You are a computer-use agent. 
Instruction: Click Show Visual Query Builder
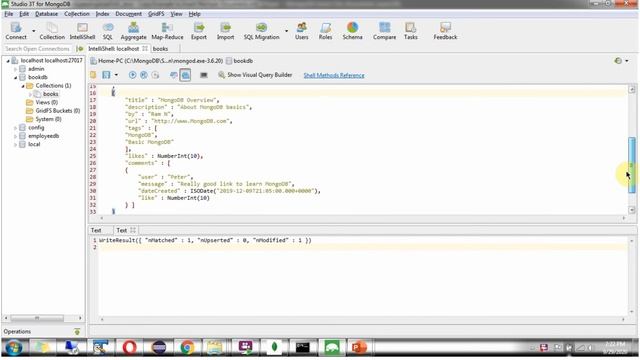pyautogui.click(x=255, y=75)
